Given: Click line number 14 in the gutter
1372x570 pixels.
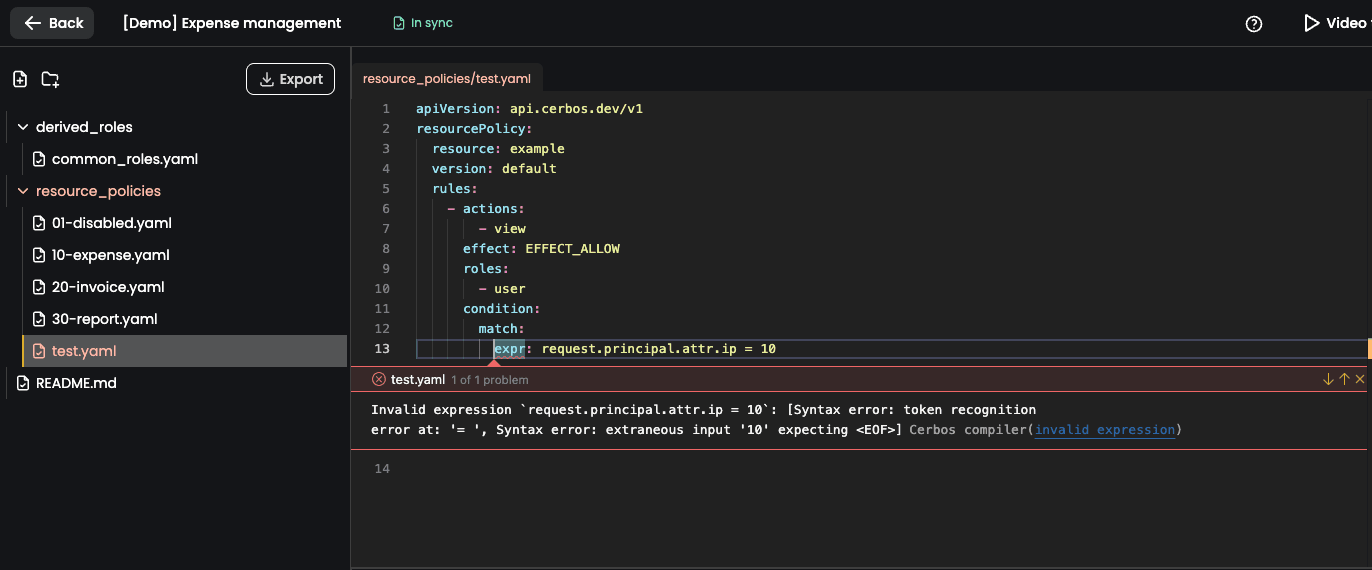Looking at the screenshot, I should pos(382,469).
